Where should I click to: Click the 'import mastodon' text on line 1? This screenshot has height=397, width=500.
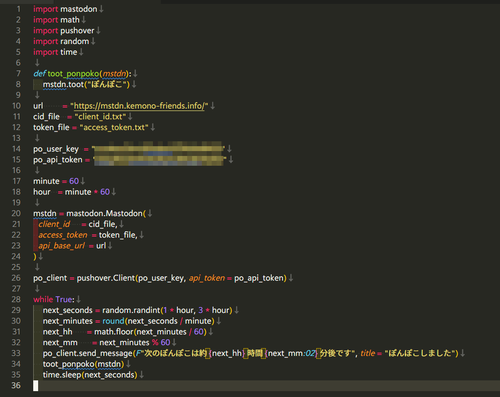point(65,9)
